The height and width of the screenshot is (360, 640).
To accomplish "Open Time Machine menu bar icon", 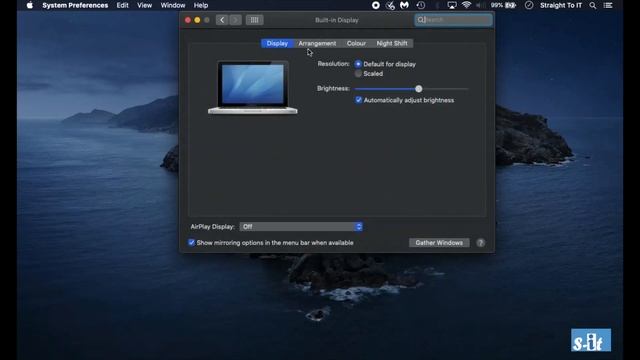I will [x=421, y=5].
